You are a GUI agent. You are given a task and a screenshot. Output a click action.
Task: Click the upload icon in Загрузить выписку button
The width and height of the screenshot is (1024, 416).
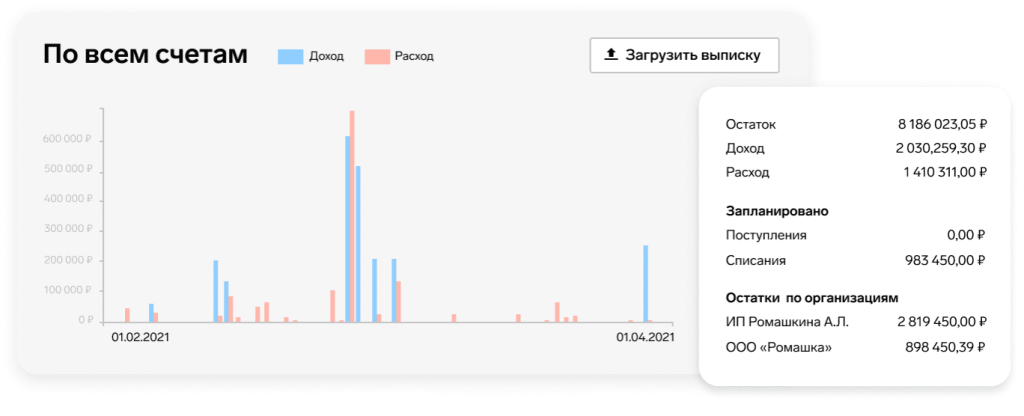point(612,55)
